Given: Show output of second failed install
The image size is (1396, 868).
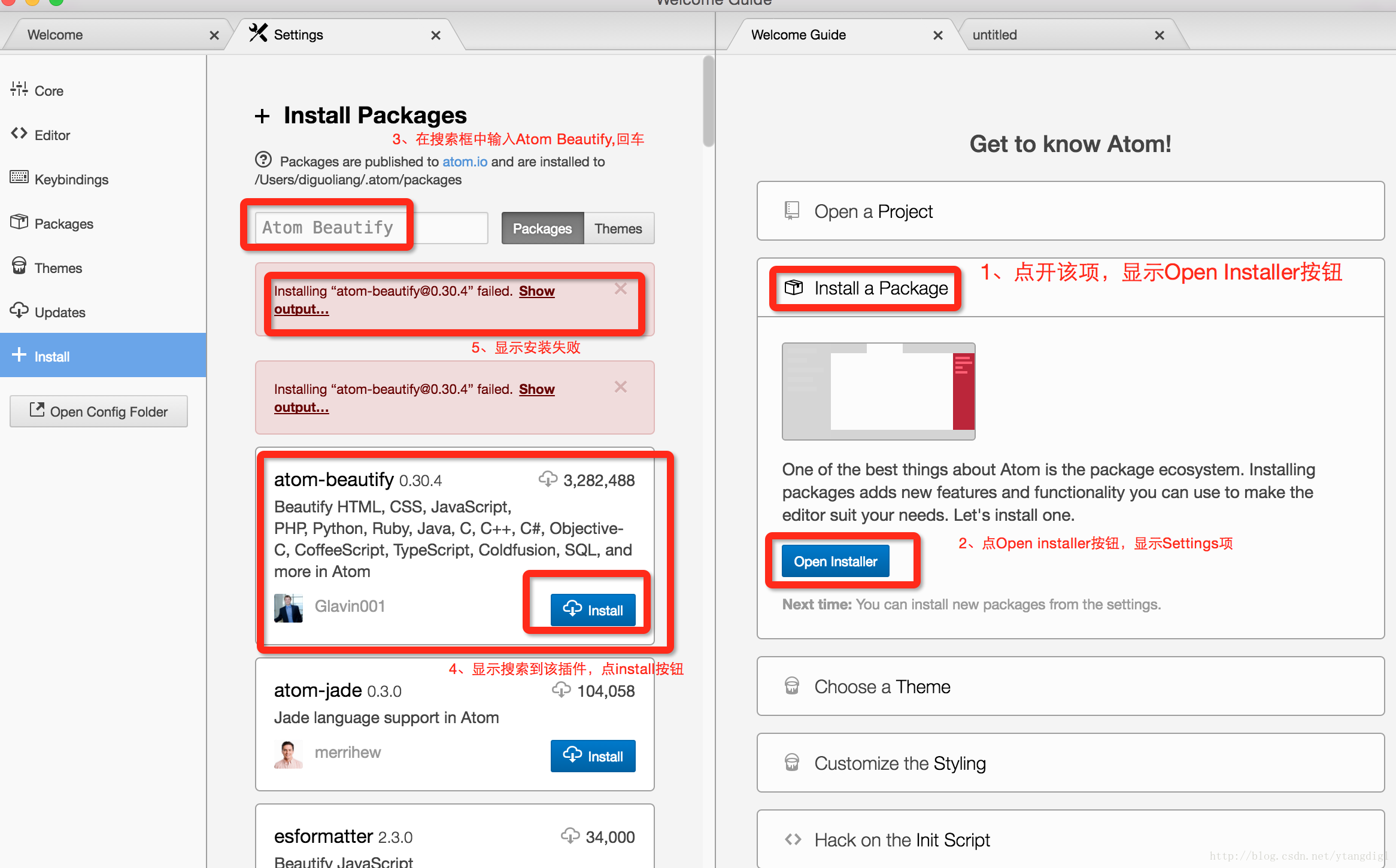Looking at the screenshot, I should point(536,389).
